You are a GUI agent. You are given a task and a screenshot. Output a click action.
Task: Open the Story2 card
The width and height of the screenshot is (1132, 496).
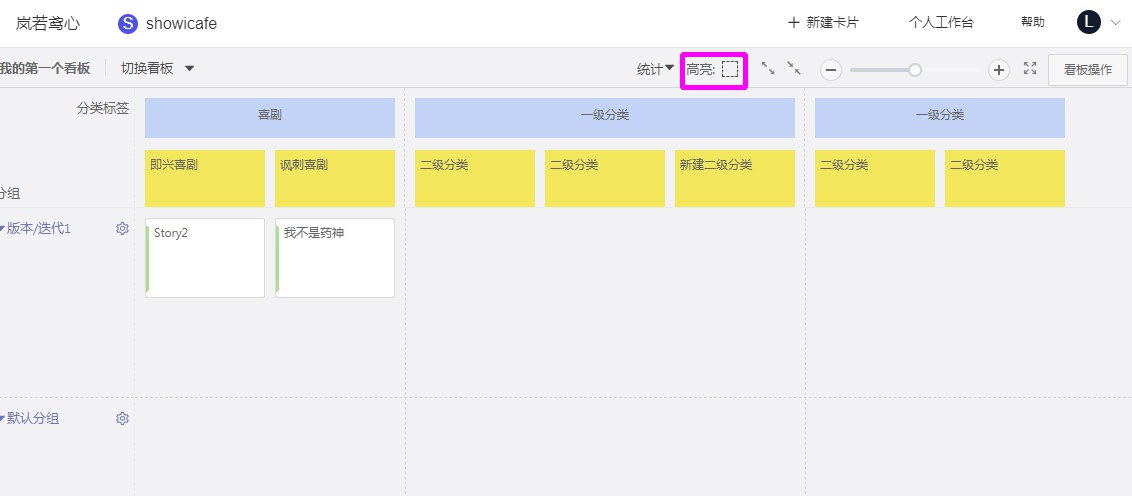(x=205, y=258)
